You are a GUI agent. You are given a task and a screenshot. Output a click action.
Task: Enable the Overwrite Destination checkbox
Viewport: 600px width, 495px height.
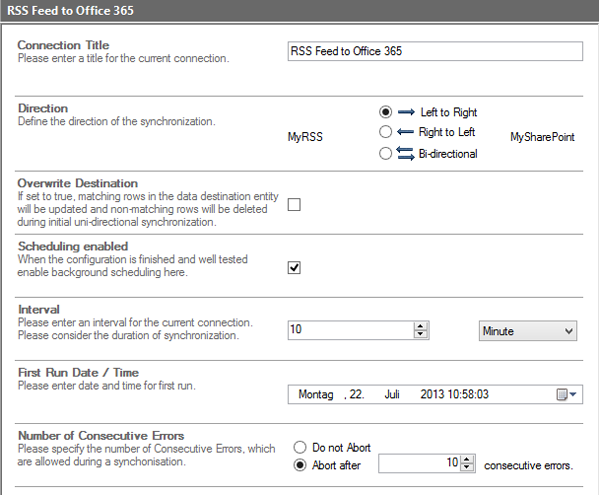(x=294, y=205)
